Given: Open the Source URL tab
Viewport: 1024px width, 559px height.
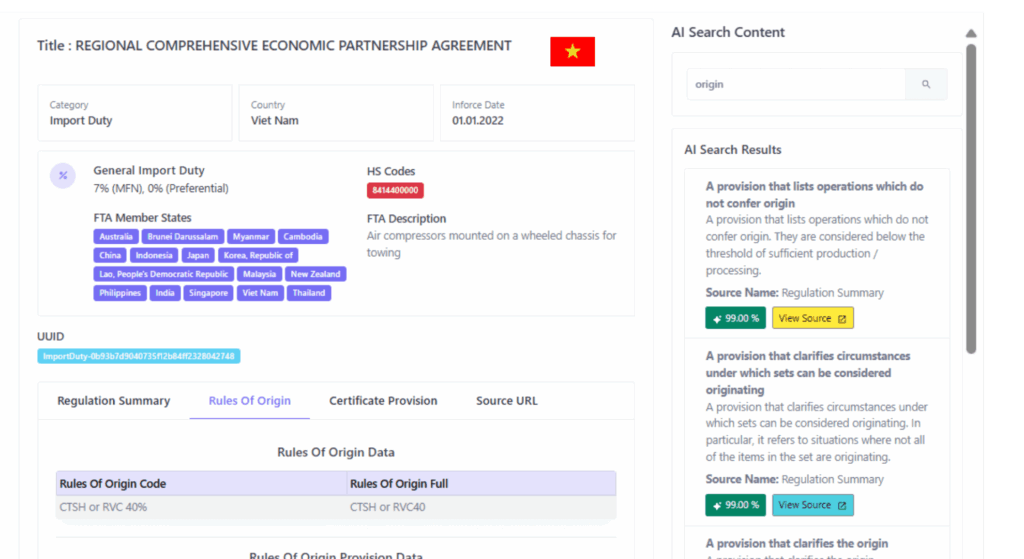Looking at the screenshot, I should pyautogui.click(x=506, y=401).
